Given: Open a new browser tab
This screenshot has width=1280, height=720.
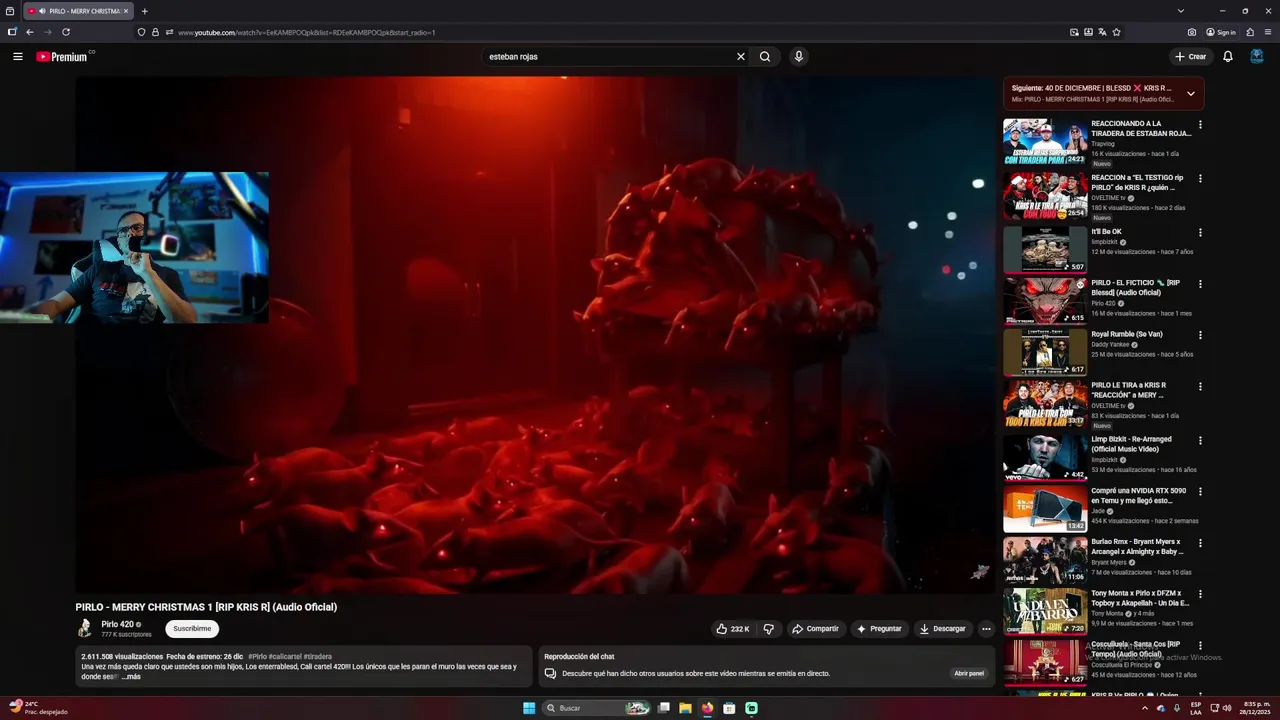Looking at the screenshot, I should tap(144, 11).
